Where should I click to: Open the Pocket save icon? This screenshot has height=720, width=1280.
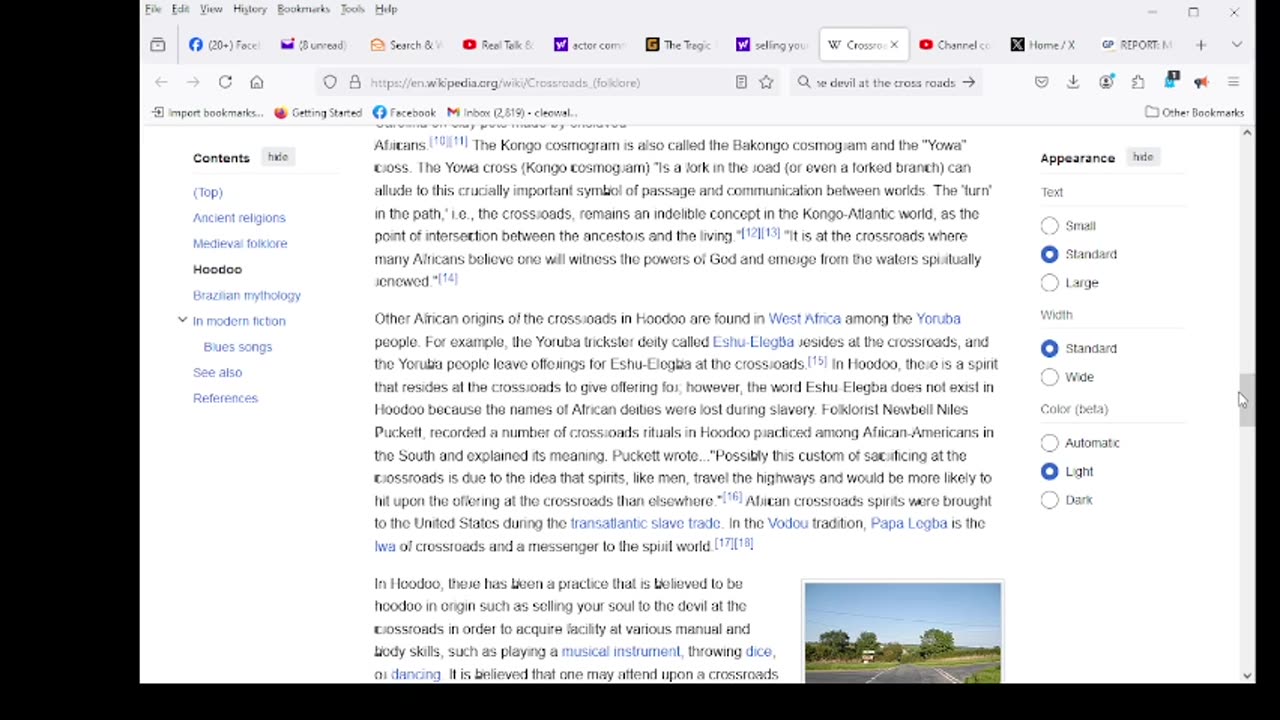click(x=1041, y=82)
